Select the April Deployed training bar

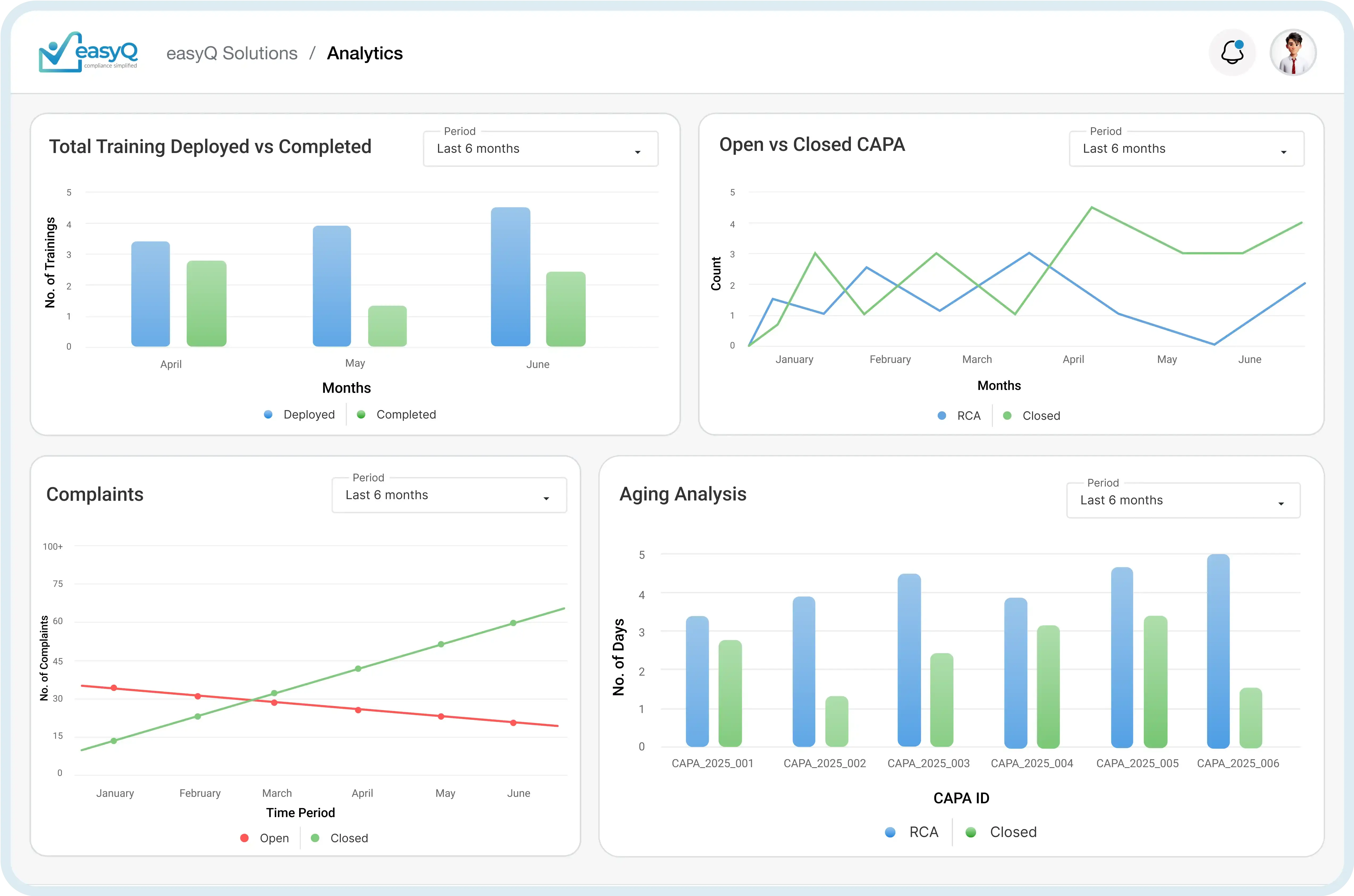[x=151, y=294]
